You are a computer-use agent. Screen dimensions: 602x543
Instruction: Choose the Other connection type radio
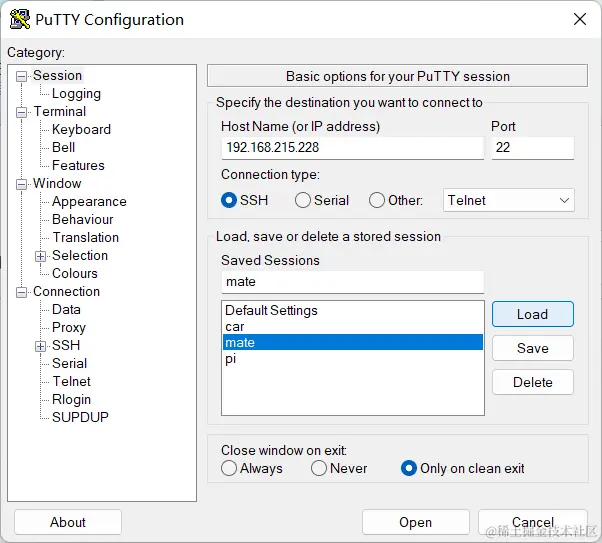(x=377, y=200)
